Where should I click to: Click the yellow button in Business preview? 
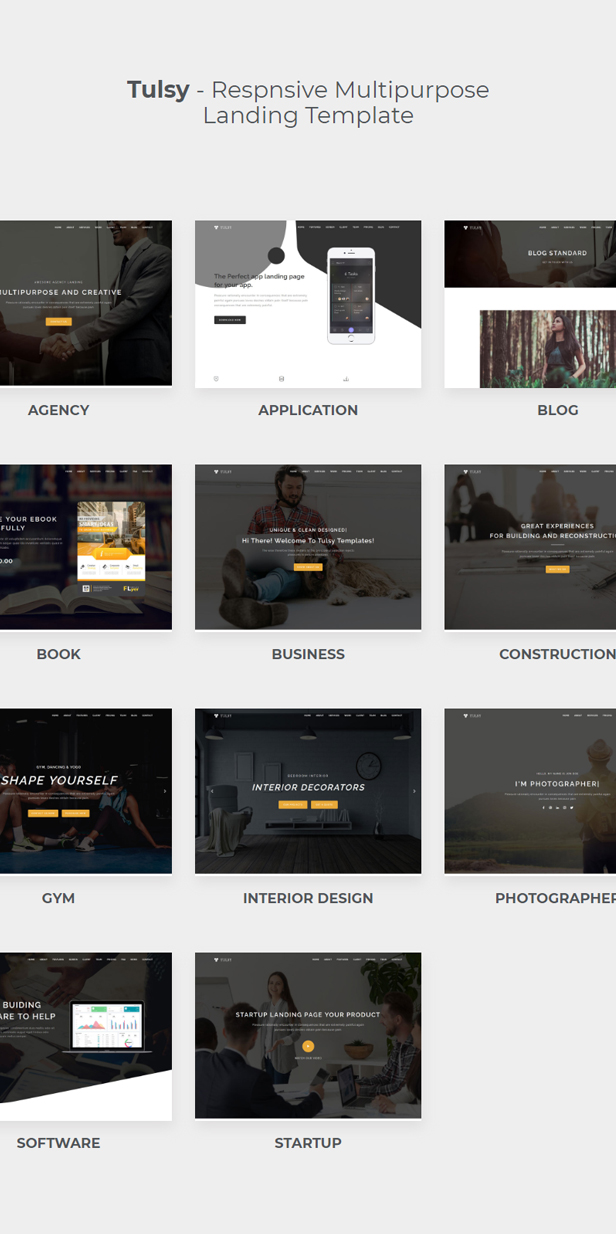(308, 567)
